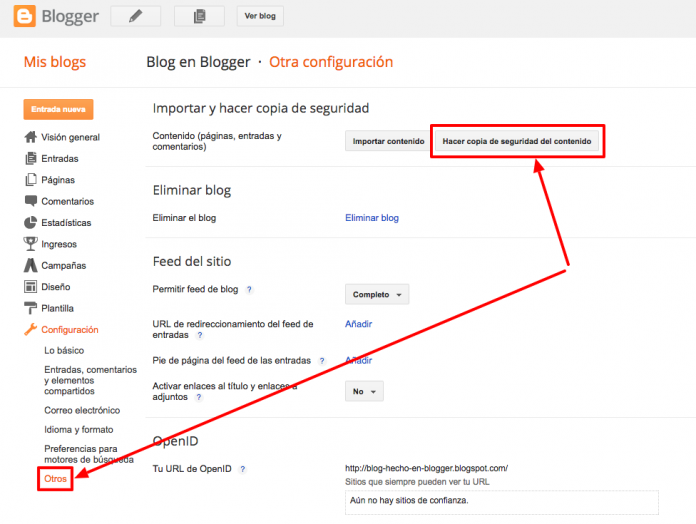
Task: Click help icon for Activar enlaces al título
Action: point(199,398)
